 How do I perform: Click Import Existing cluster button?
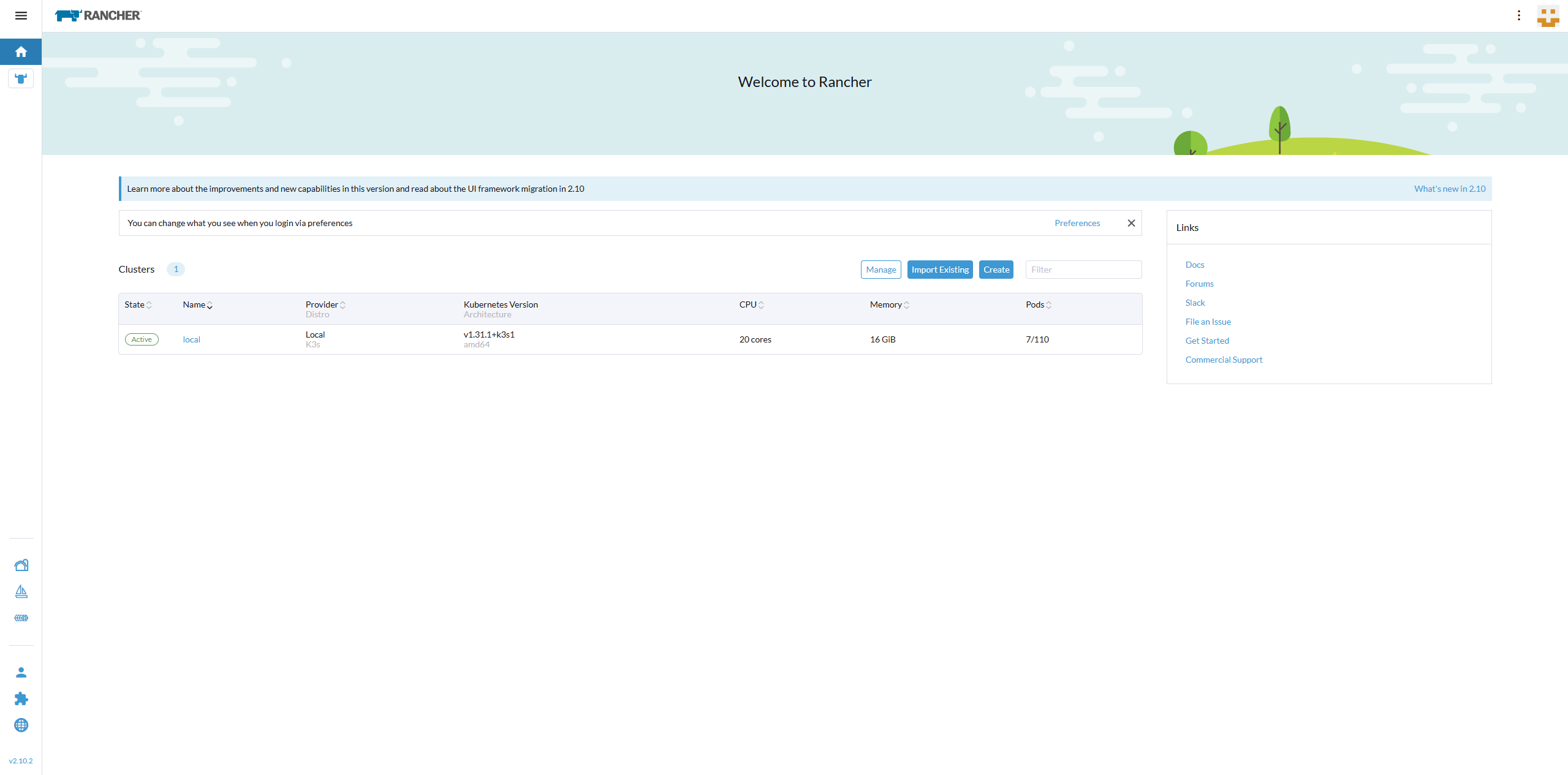coord(940,270)
